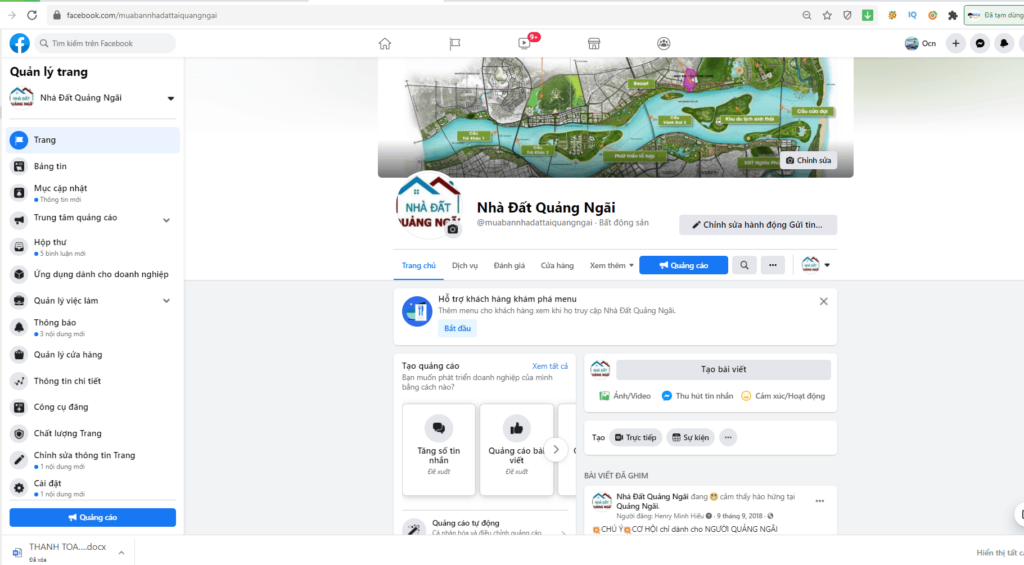Open Bảng tin in sidebar
This screenshot has height=565, width=1024.
click(x=93, y=167)
